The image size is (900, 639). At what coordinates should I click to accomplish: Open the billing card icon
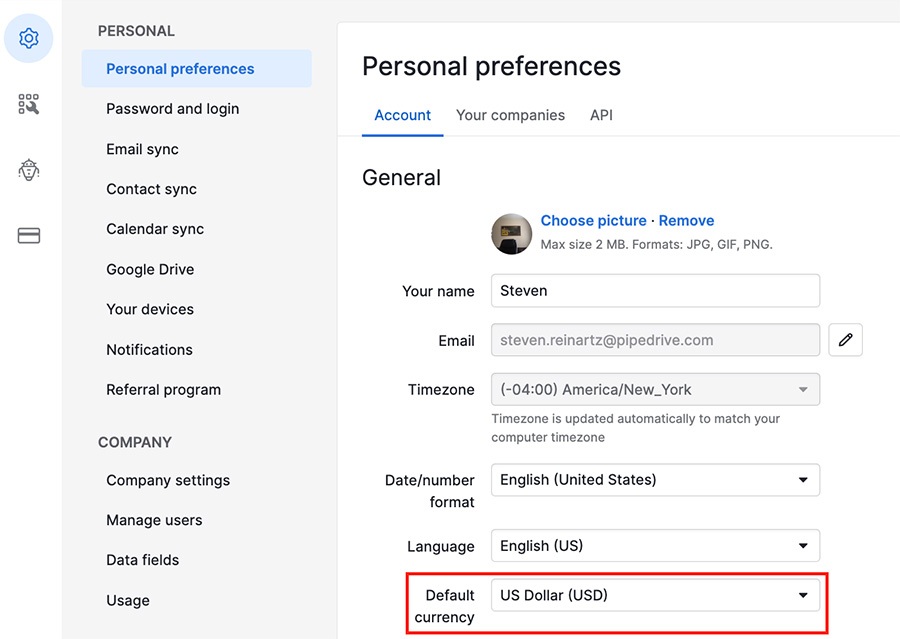(x=29, y=235)
